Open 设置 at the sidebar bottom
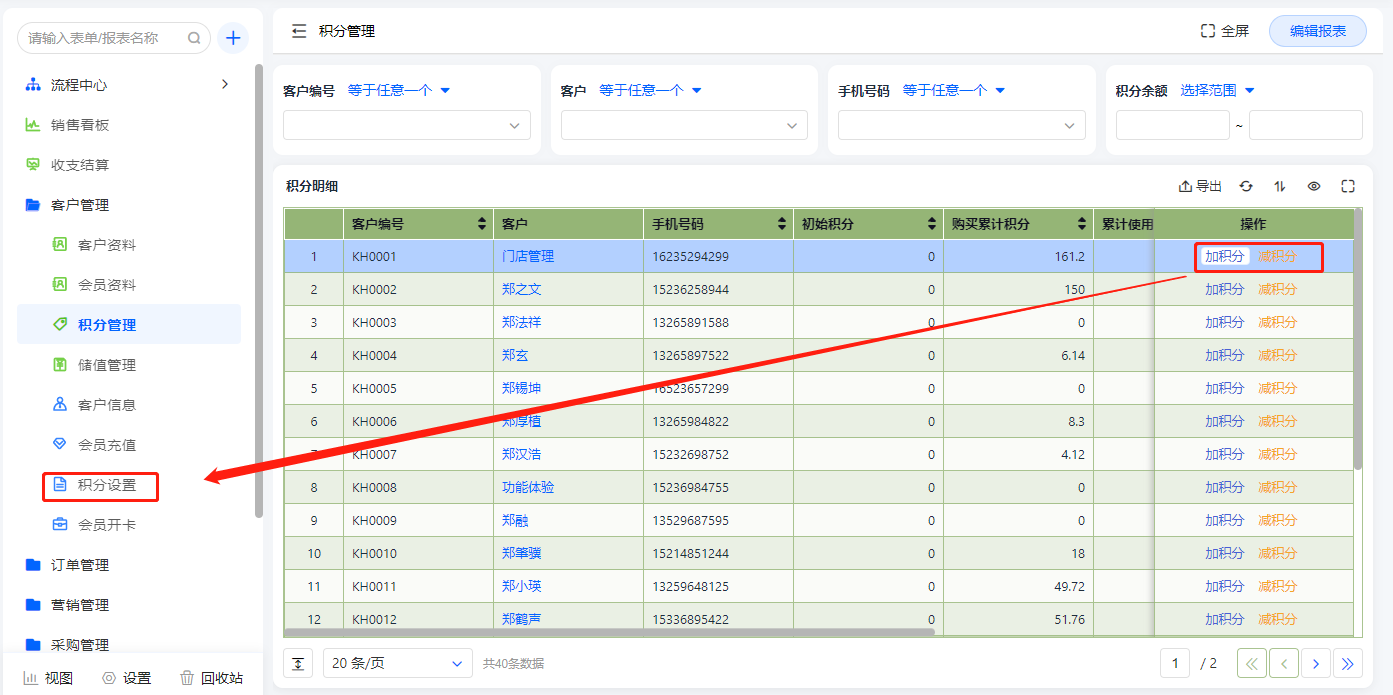 tap(126, 678)
